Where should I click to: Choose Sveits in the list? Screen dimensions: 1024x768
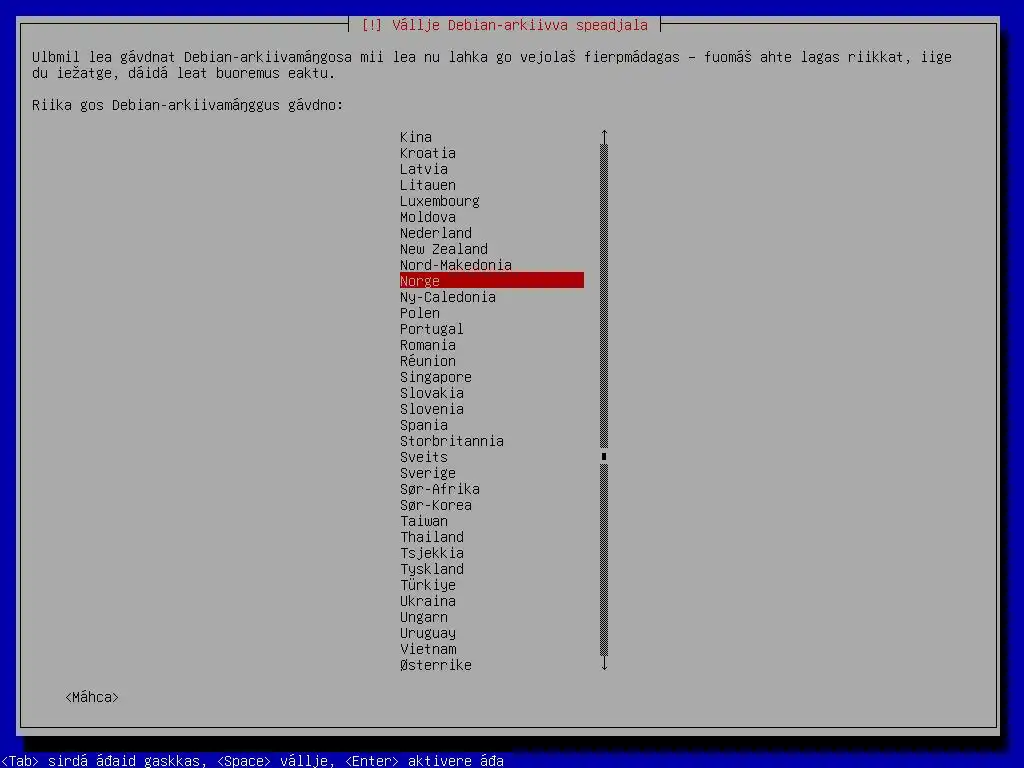coord(491,457)
